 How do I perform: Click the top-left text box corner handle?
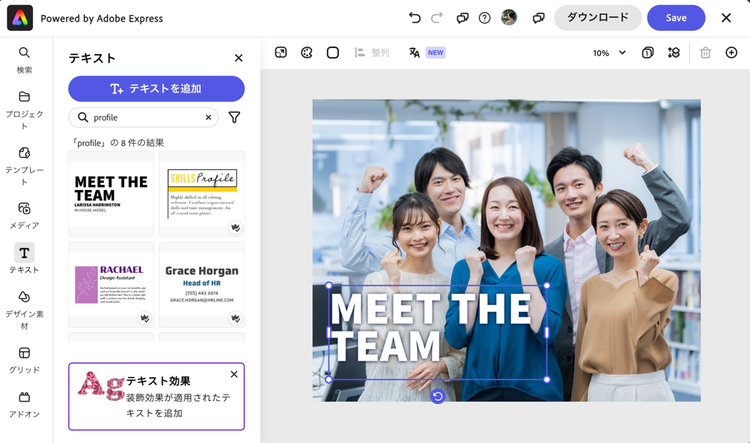(x=329, y=285)
